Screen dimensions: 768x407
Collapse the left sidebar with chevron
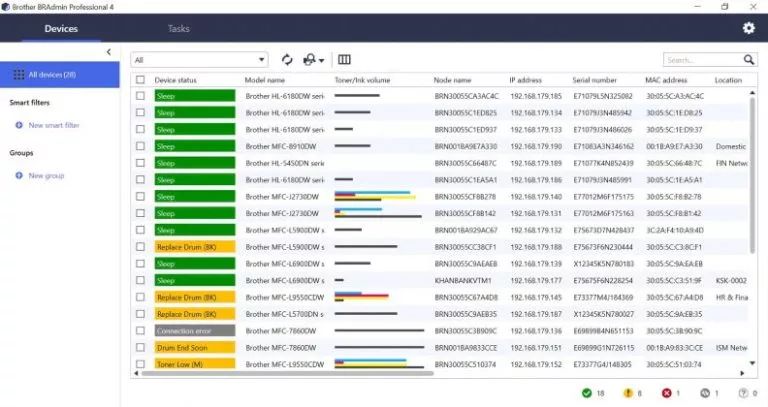tap(109, 51)
